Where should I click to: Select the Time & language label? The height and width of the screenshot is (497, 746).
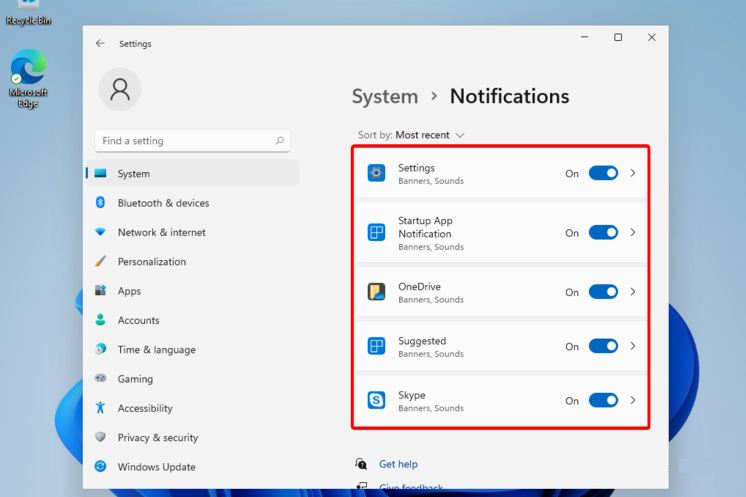157,350
